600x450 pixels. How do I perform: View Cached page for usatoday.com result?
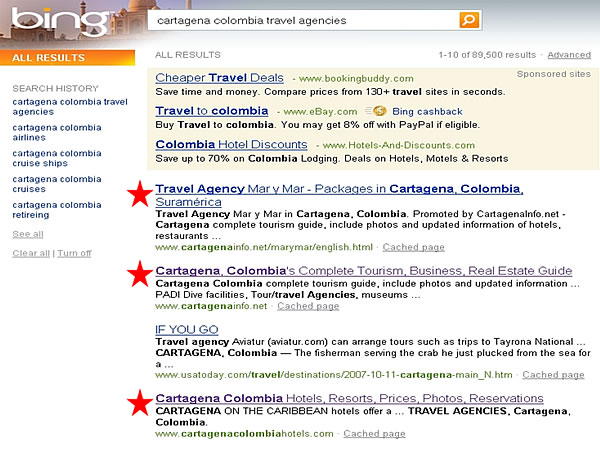pos(553,375)
